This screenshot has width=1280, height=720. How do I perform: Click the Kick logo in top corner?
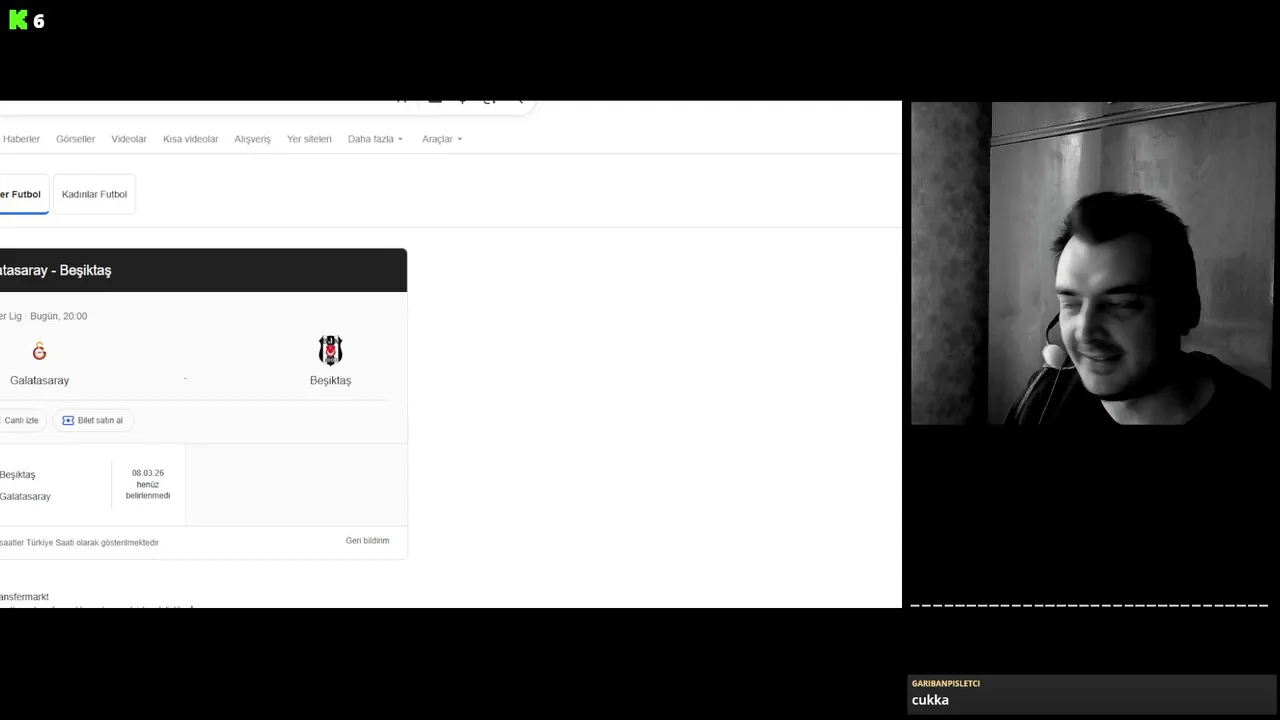click(x=18, y=20)
